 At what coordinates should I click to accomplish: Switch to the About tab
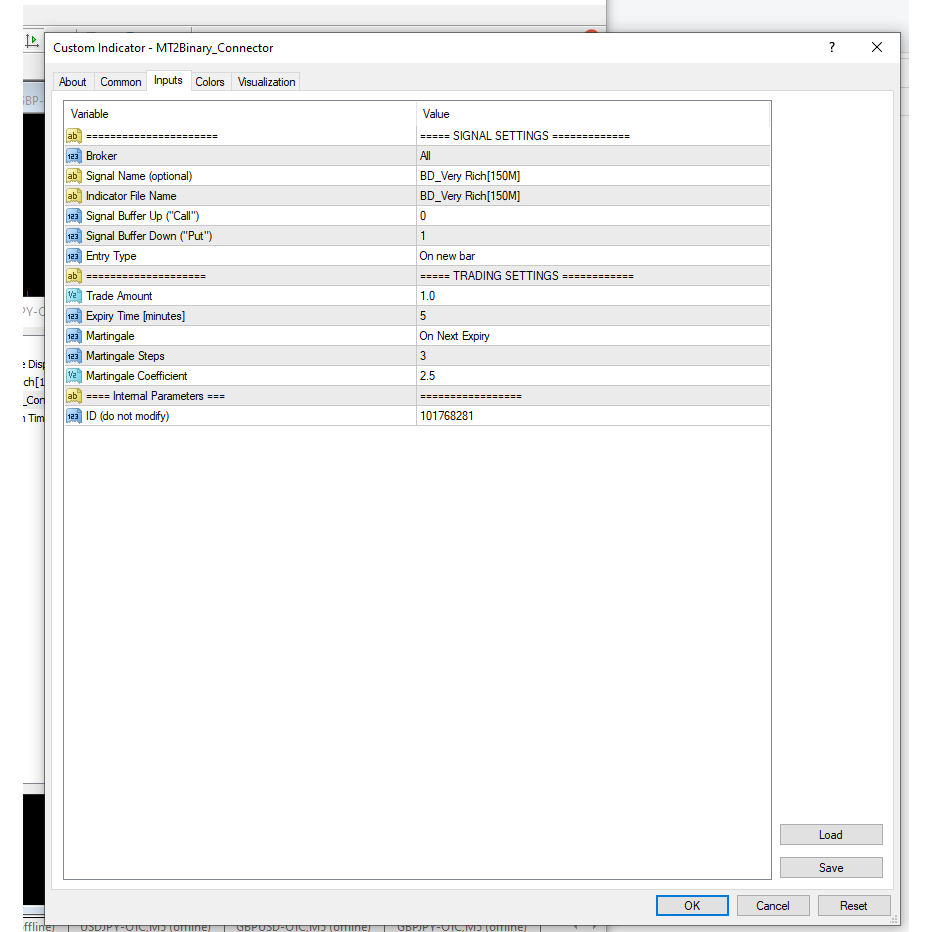tap(73, 82)
